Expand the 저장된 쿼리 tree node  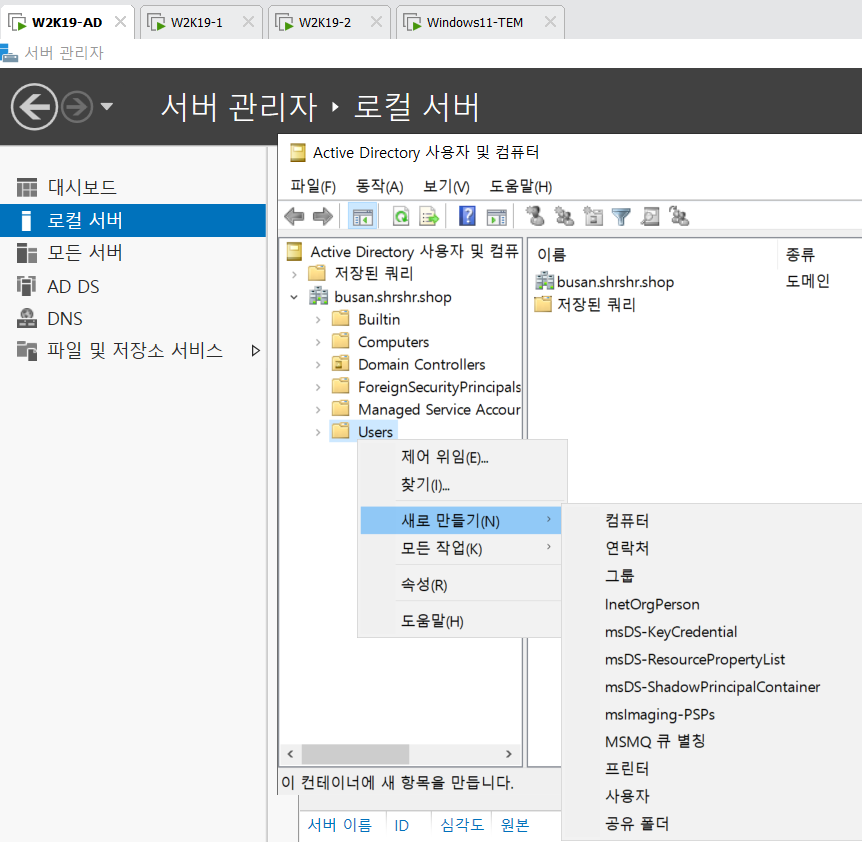pyautogui.click(x=295, y=274)
